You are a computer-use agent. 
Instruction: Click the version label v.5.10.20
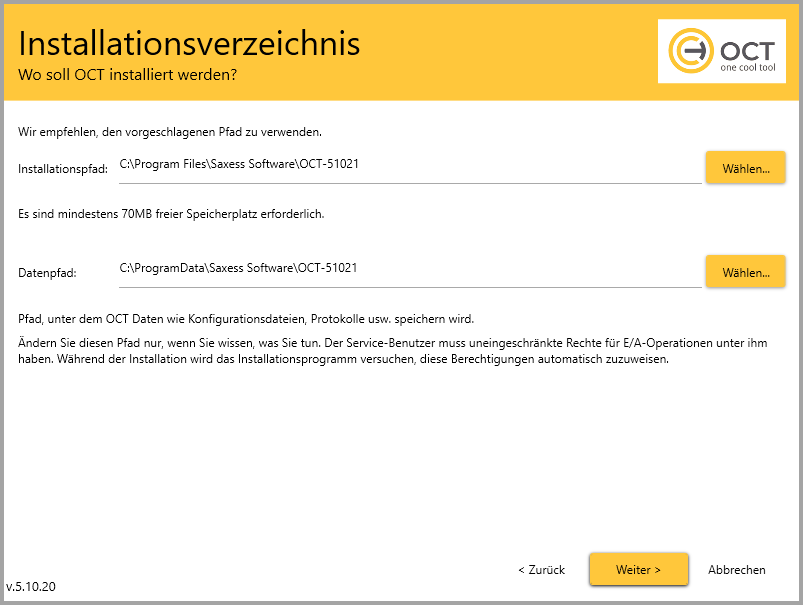click(x=31, y=587)
